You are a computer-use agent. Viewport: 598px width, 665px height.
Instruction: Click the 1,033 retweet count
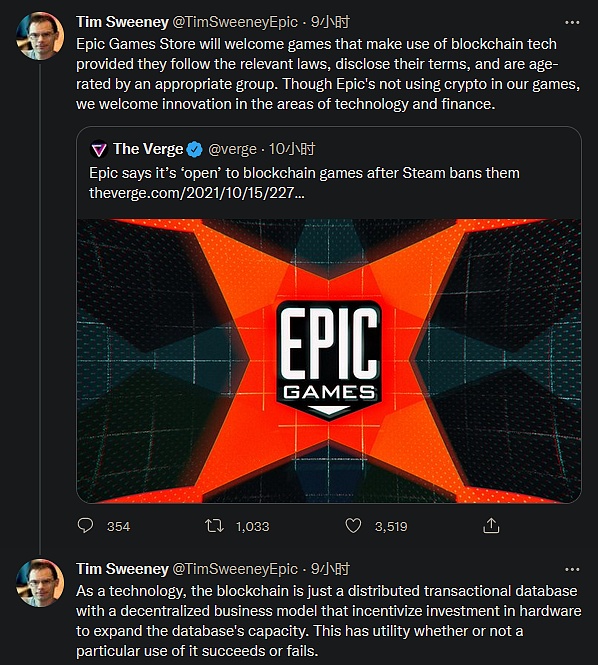[252, 526]
